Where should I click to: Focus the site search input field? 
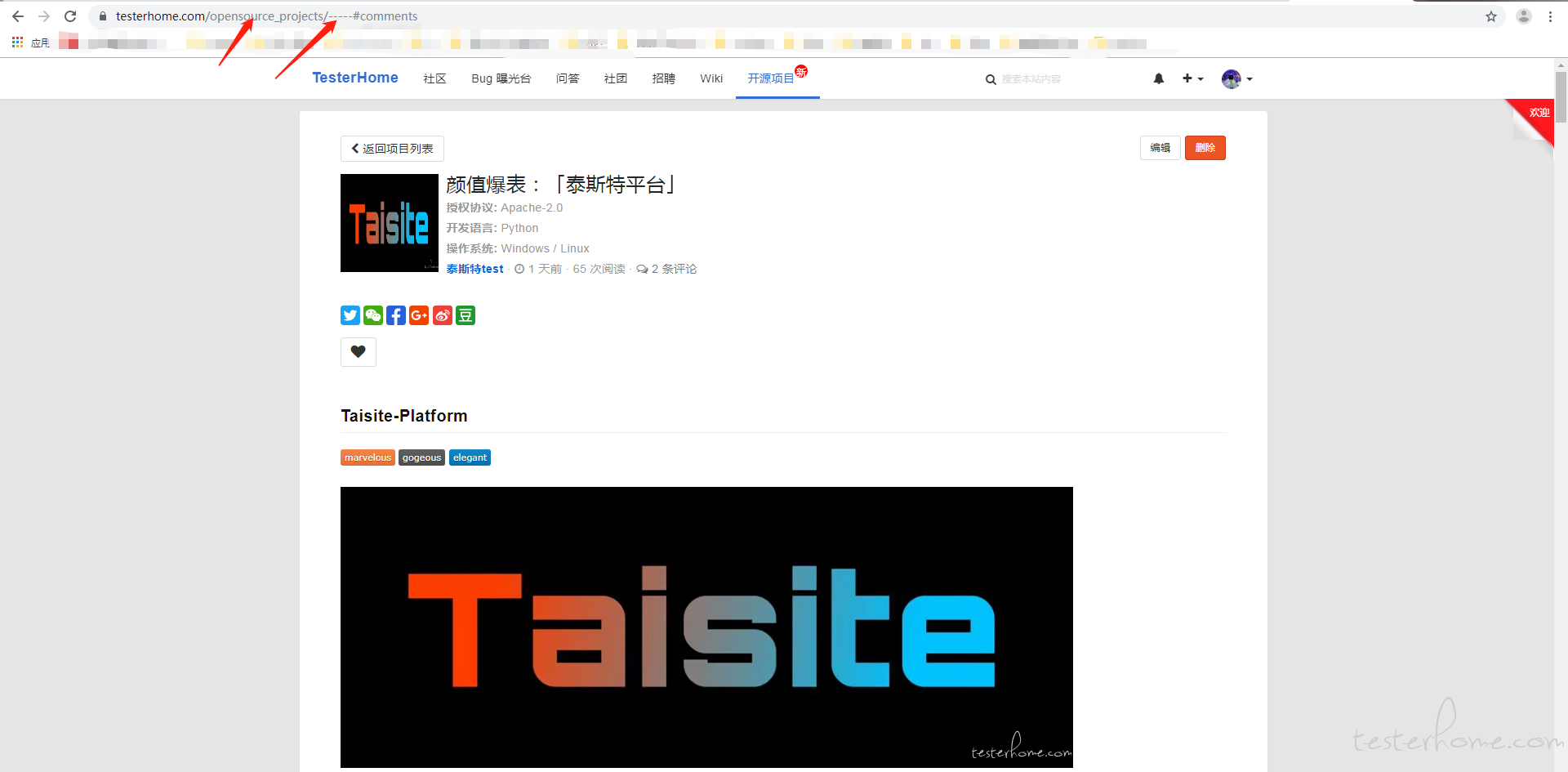pos(1062,79)
